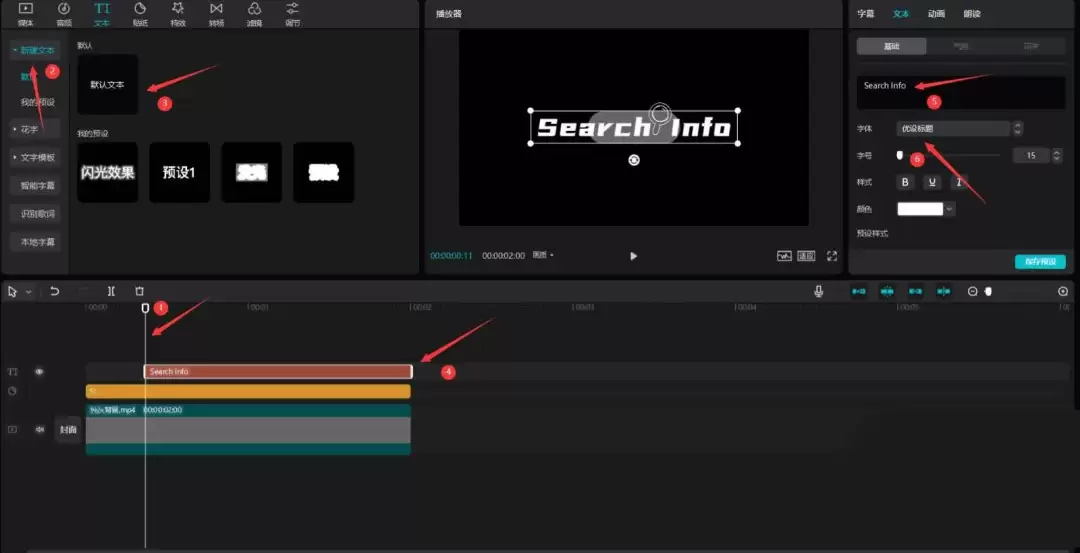Image resolution: width=1080 pixels, height=553 pixels.
Task: Click the white text color swatch
Action: 920,209
